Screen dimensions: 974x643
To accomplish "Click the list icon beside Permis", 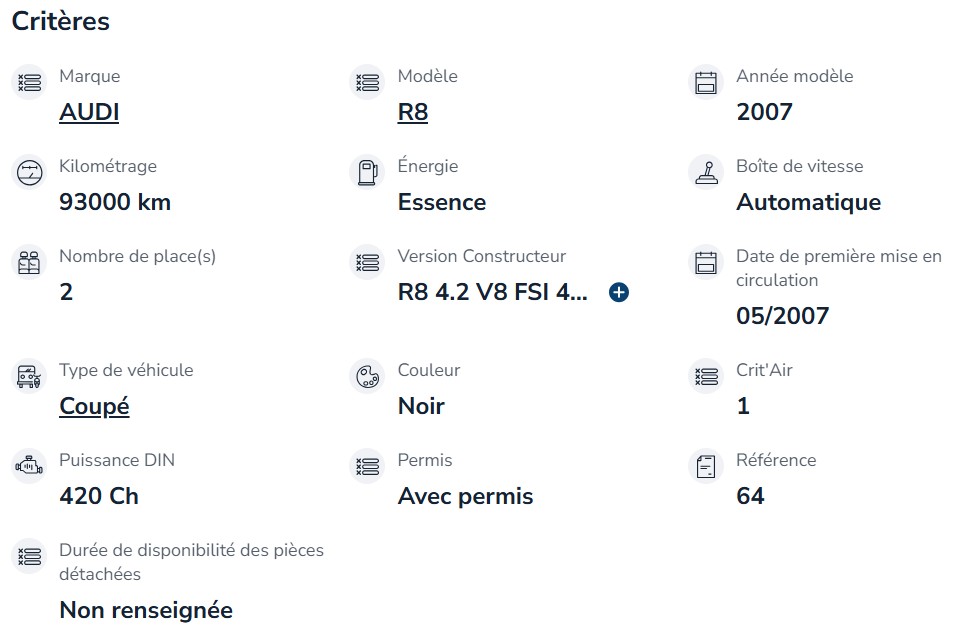I will coord(368,466).
